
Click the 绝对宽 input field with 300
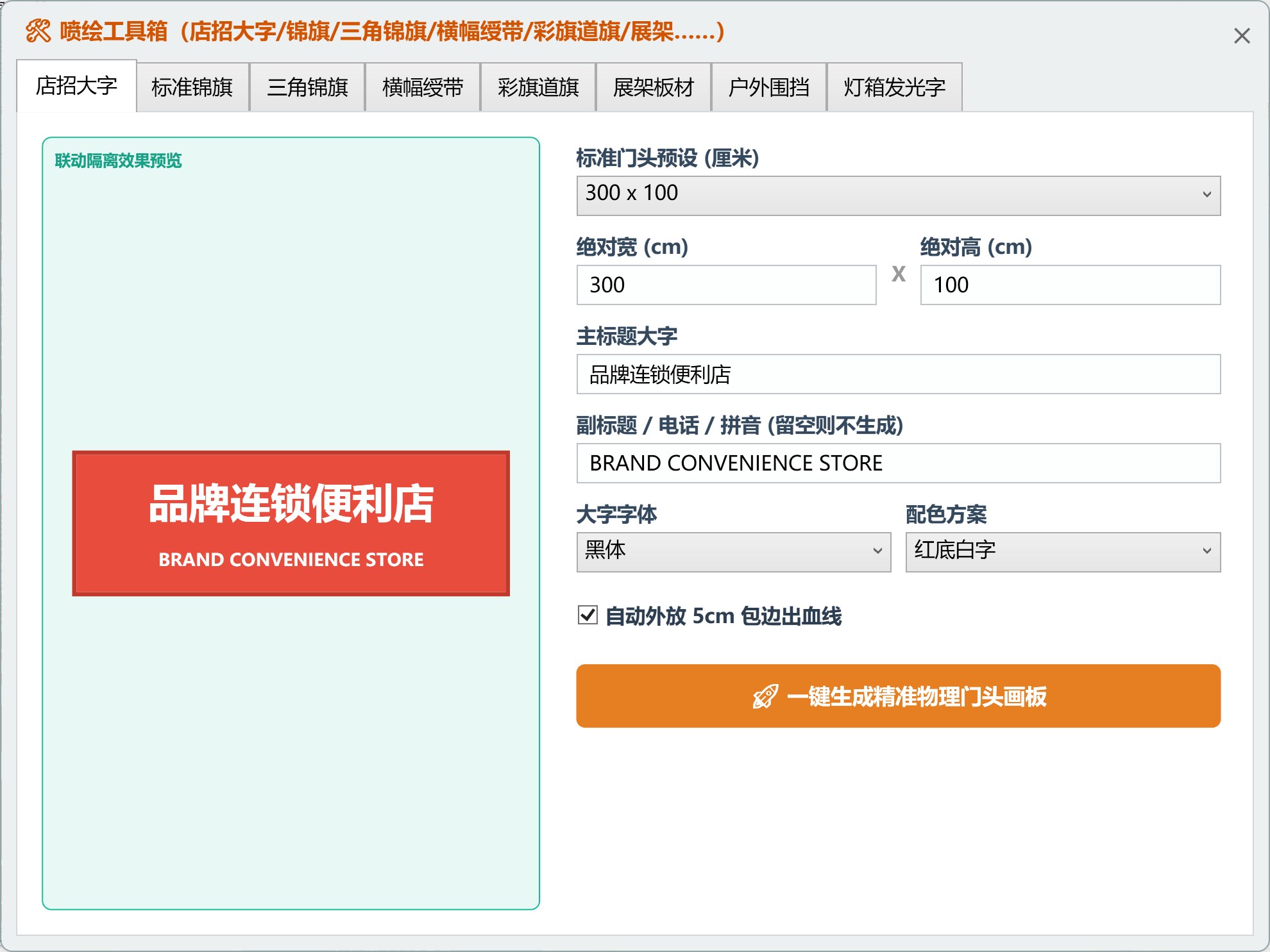[726, 285]
